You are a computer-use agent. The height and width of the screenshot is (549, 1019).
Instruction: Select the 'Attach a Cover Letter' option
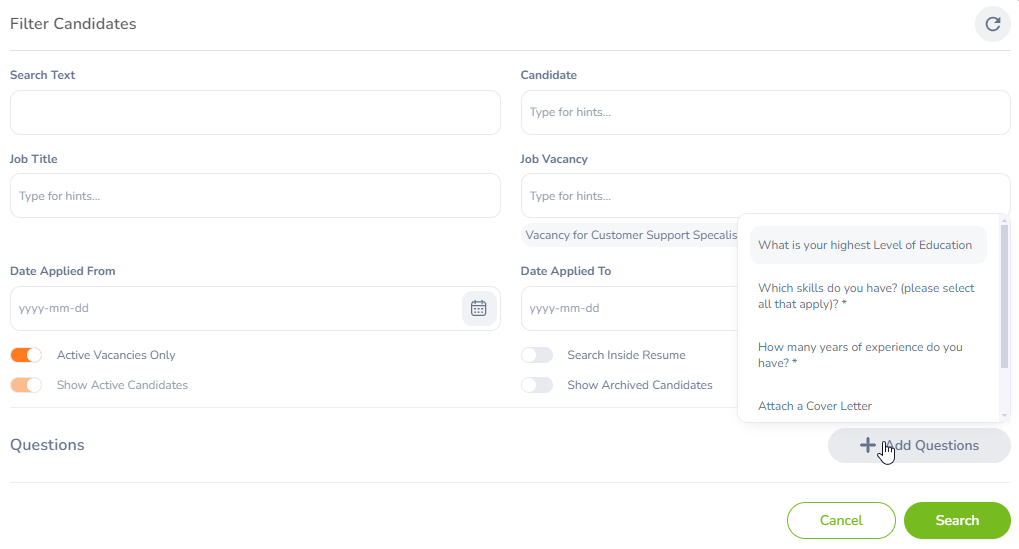click(815, 406)
